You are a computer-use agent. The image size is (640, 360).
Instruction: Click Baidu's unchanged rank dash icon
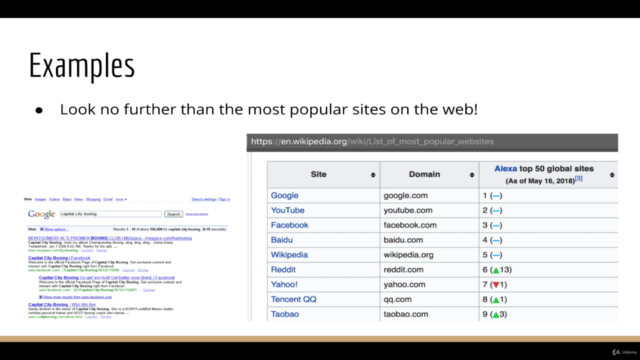[496, 240]
